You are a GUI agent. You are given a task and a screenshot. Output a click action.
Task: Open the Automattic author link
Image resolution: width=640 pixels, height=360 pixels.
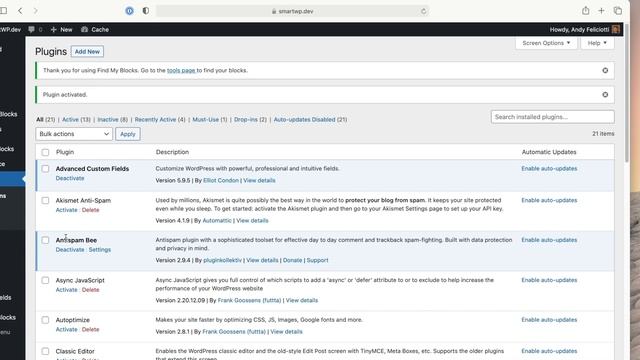click(217, 220)
